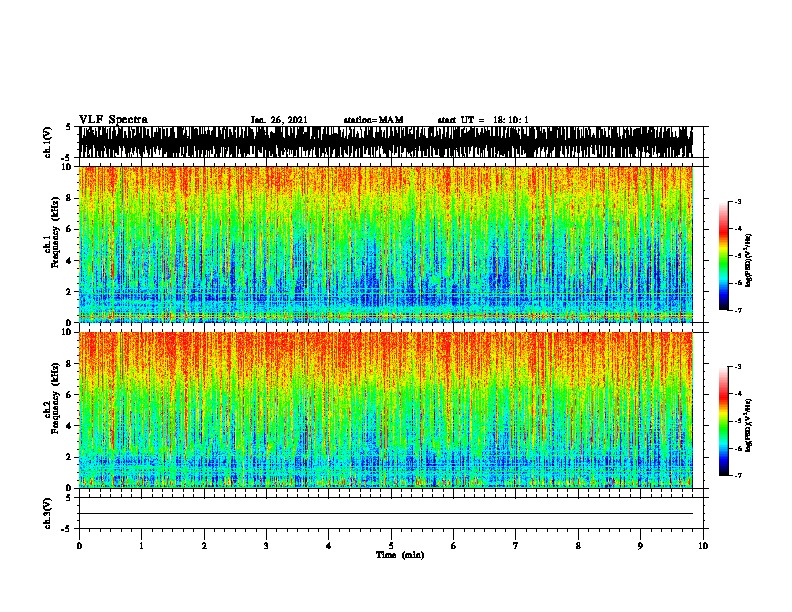Click time axis tick label "3"
The height and width of the screenshot is (612, 792).
(266, 546)
